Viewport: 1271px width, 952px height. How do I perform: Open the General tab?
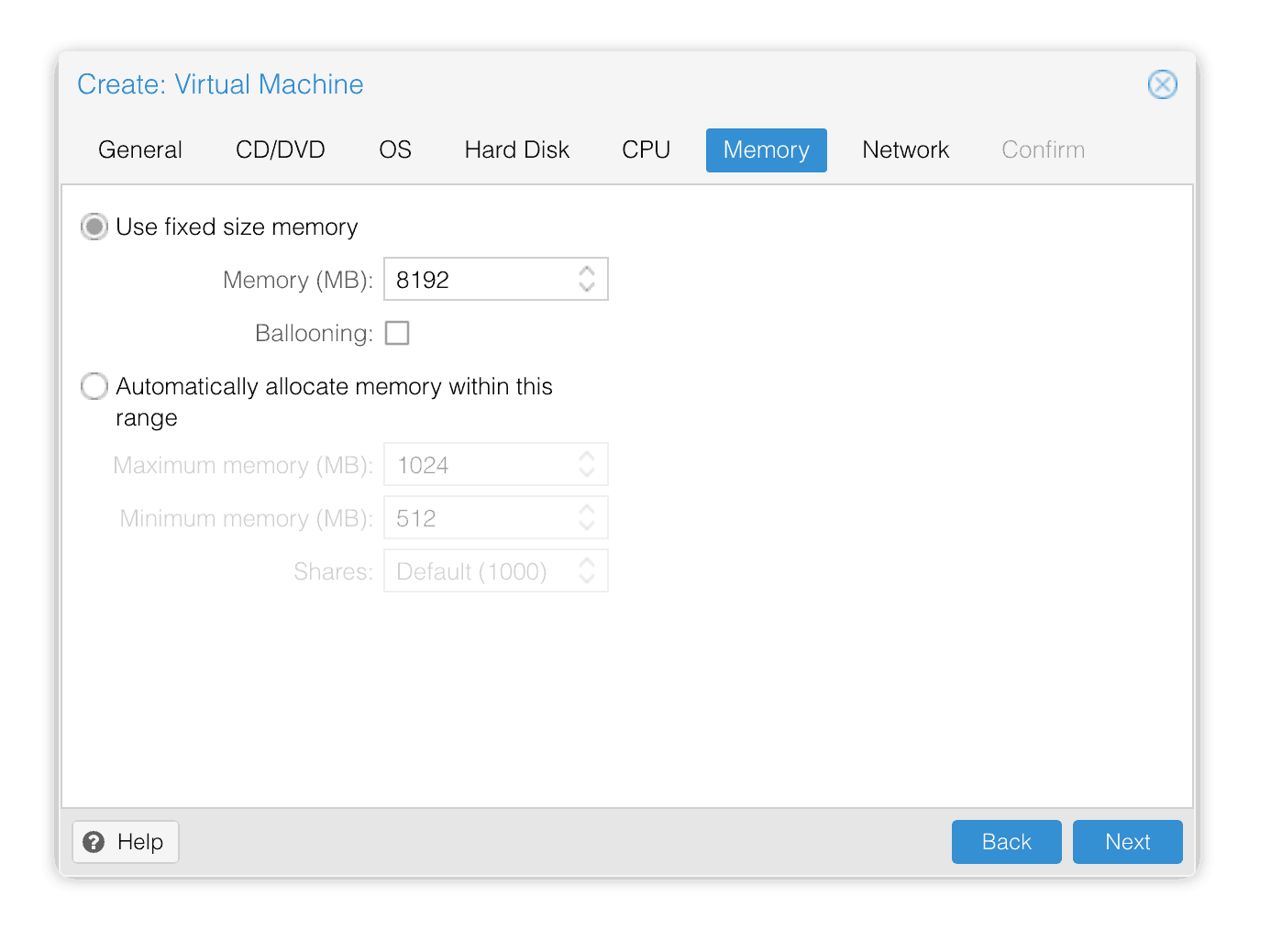(x=140, y=150)
